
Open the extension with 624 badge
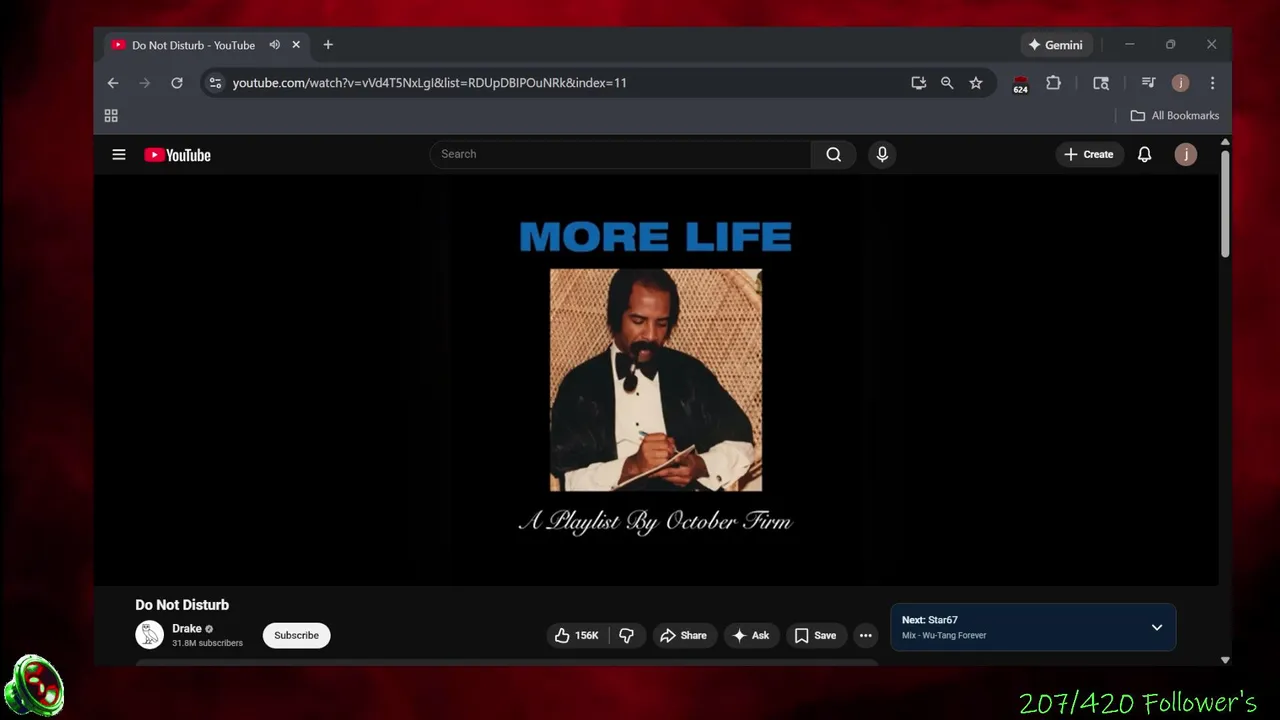[1020, 84]
